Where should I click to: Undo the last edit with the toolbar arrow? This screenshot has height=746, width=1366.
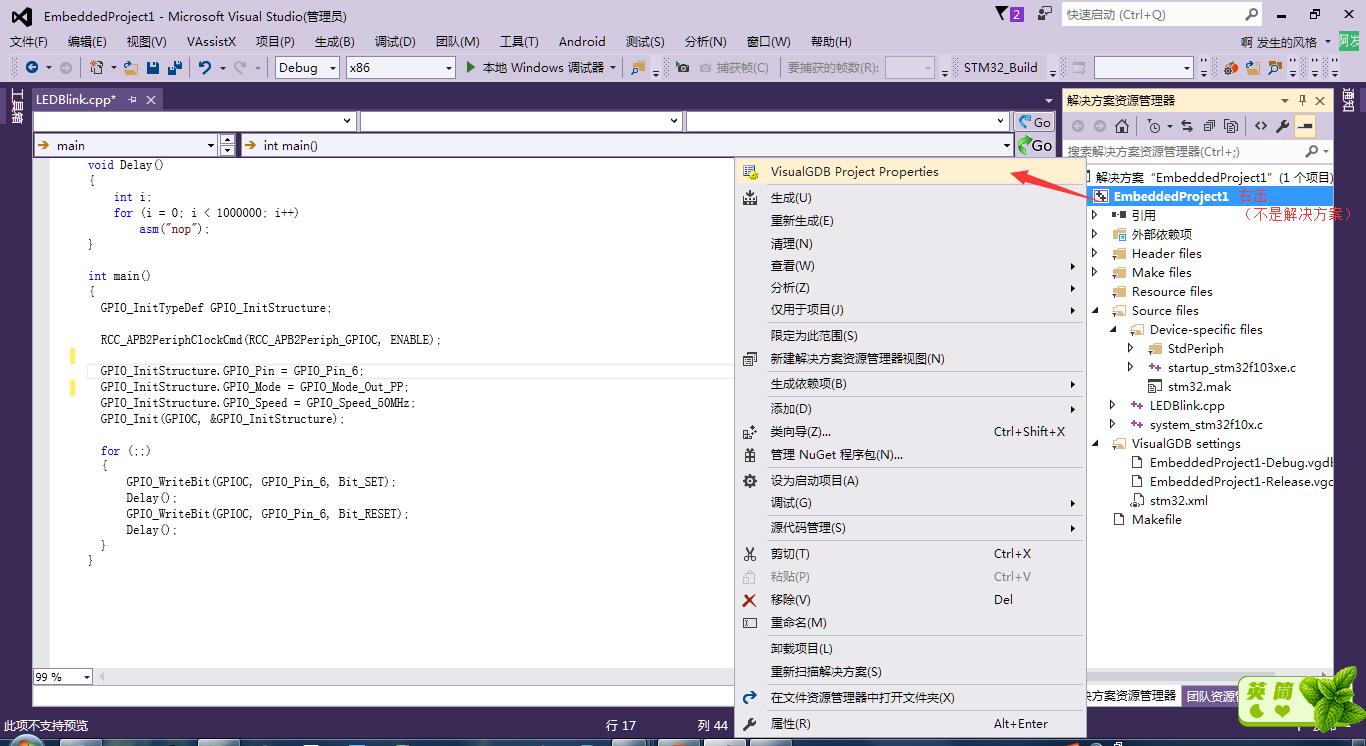pos(205,67)
